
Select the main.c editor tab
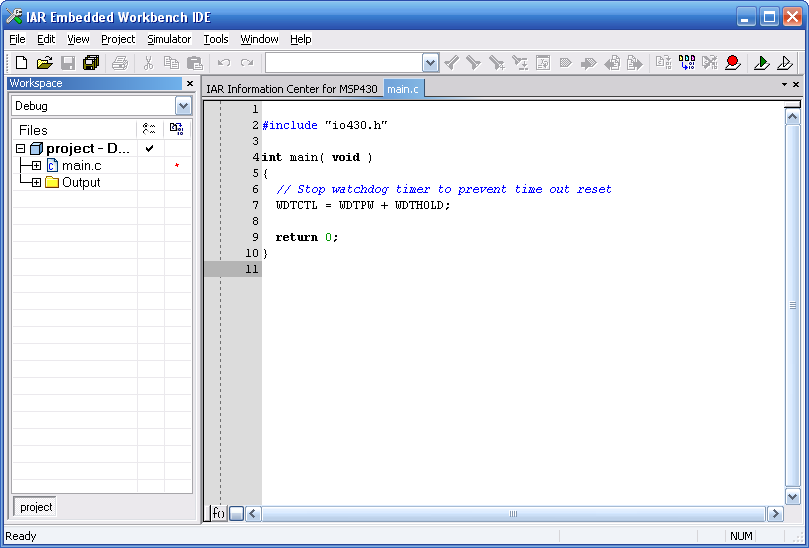point(403,89)
